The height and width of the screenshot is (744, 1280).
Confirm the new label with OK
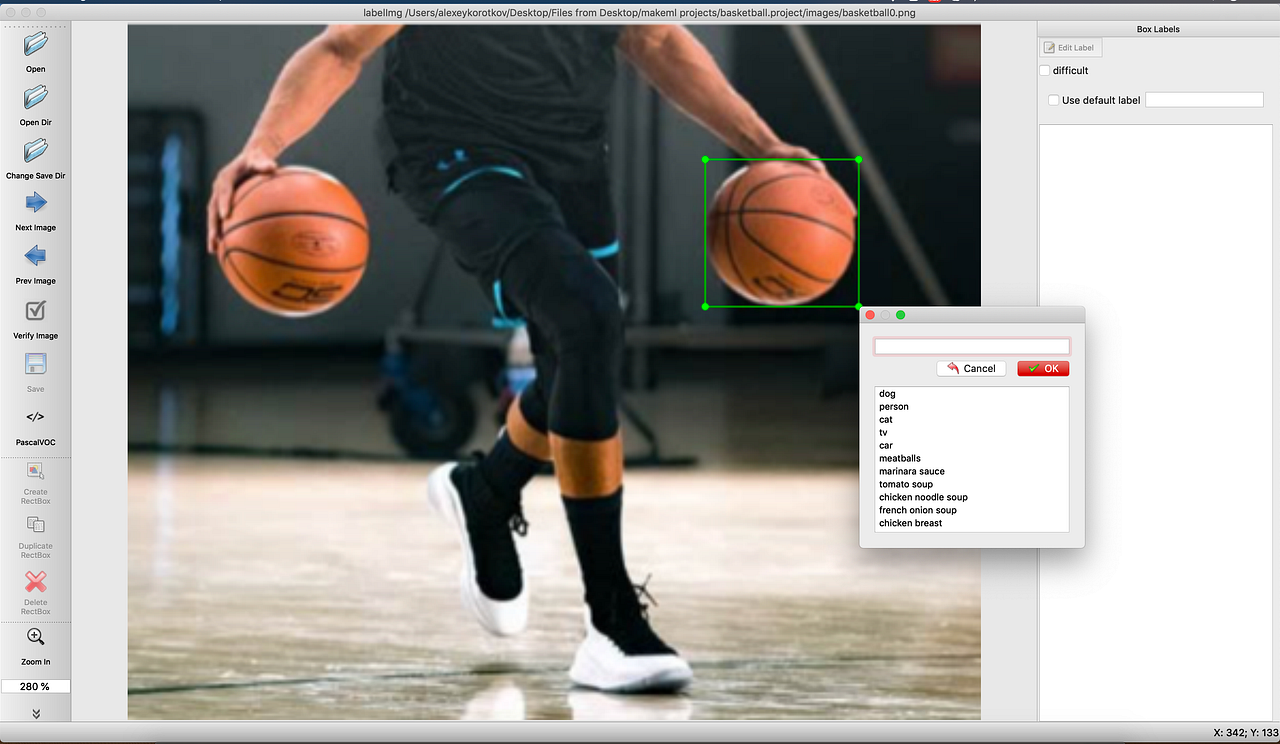pos(1042,368)
